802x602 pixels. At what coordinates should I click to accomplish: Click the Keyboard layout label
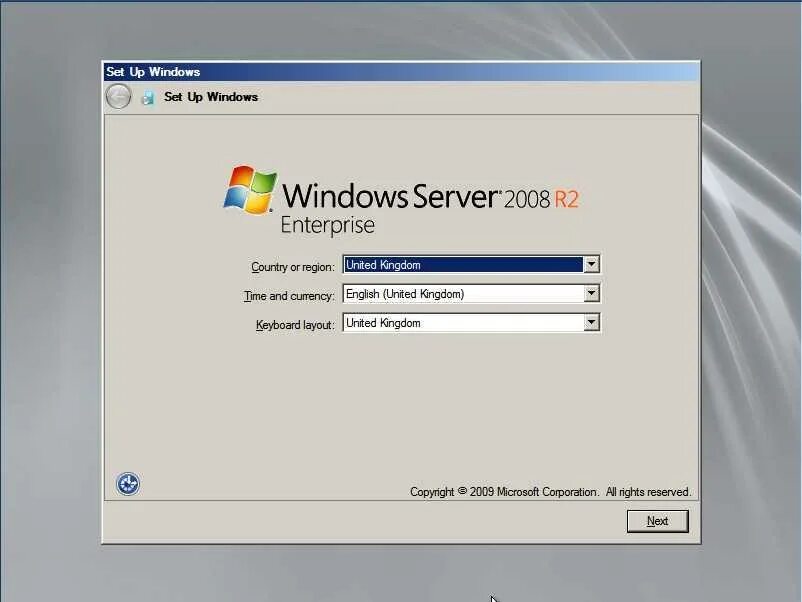296,323
